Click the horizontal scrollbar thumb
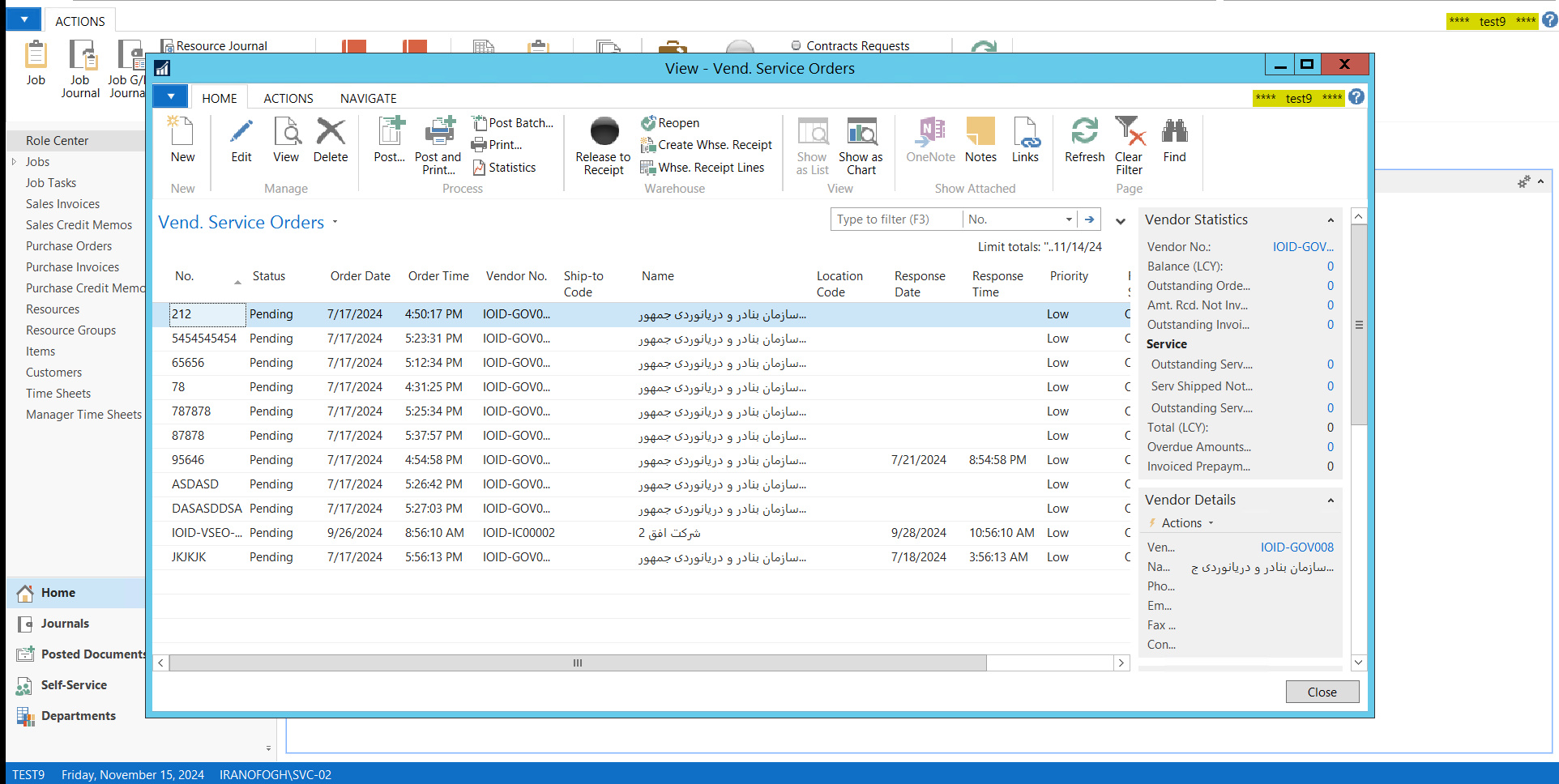The width and height of the screenshot is (1559, 784). pos(577,663)
